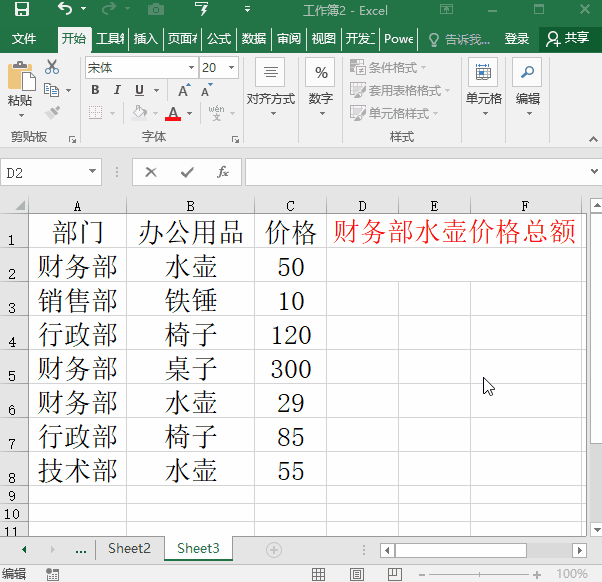Click the 共享 share button

(568, 39)
